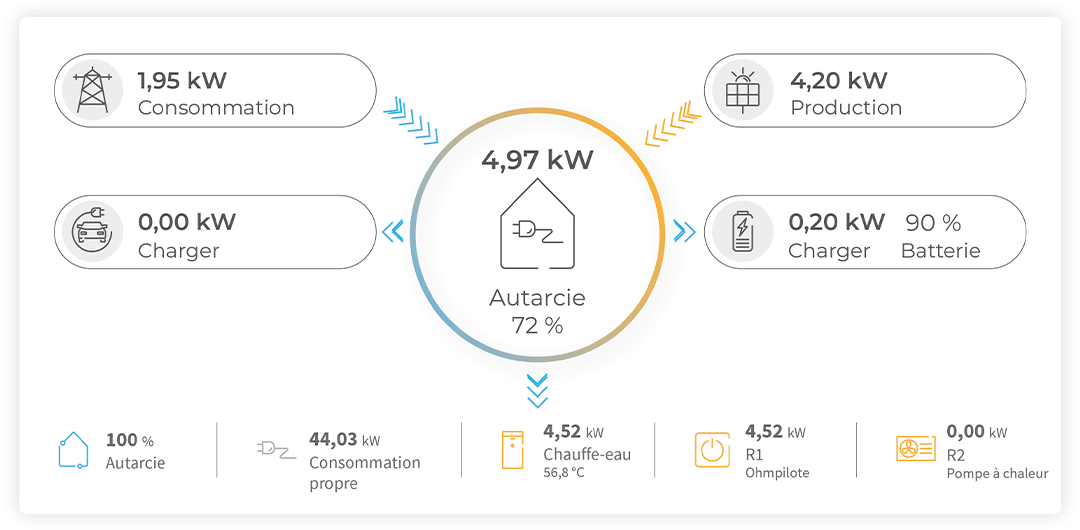Click the blue arrows pointing to battery
The height and width of the screenshot is (530, 1080).
pyautogui.click(x=684, y=232)
